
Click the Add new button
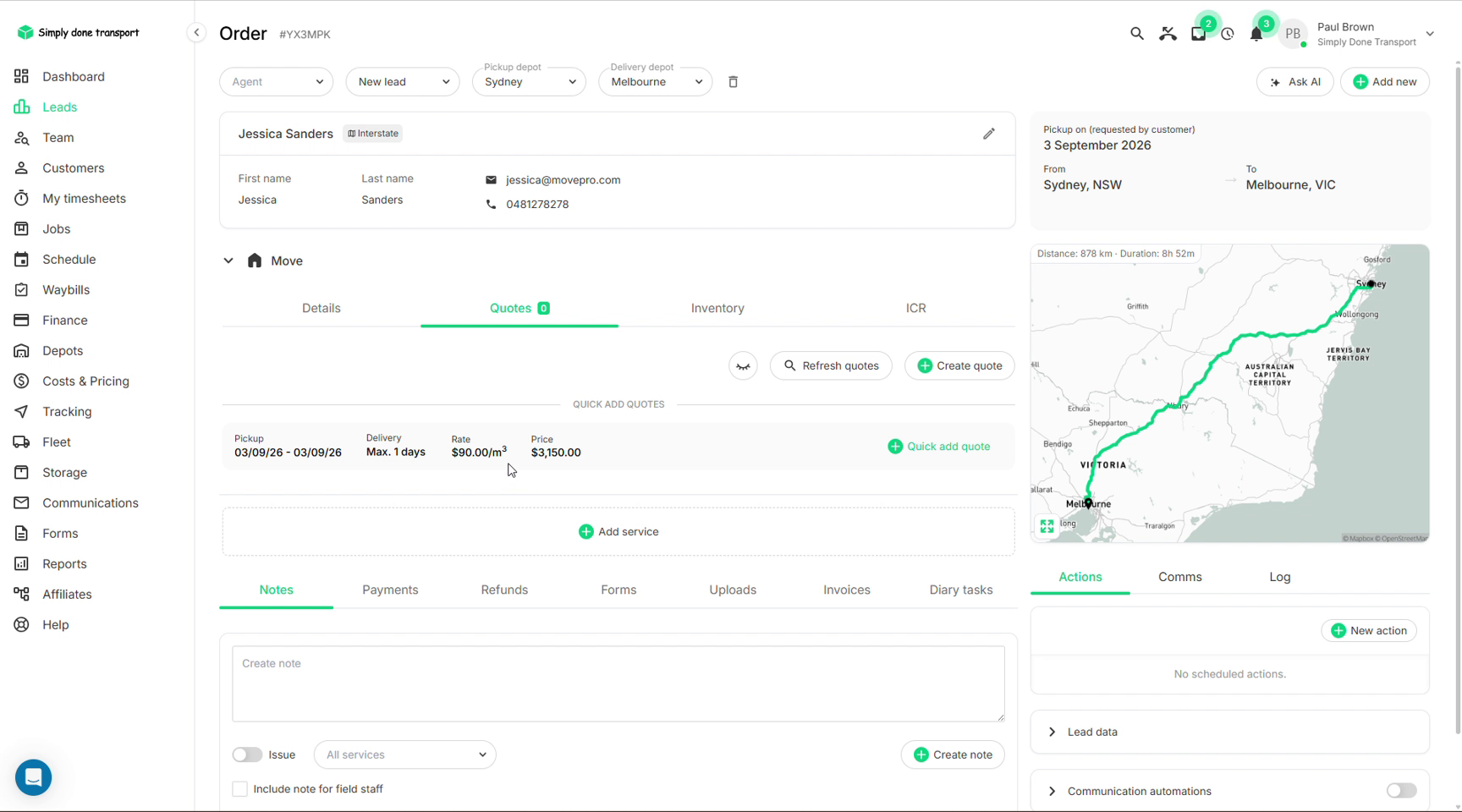click(1385, 82)
